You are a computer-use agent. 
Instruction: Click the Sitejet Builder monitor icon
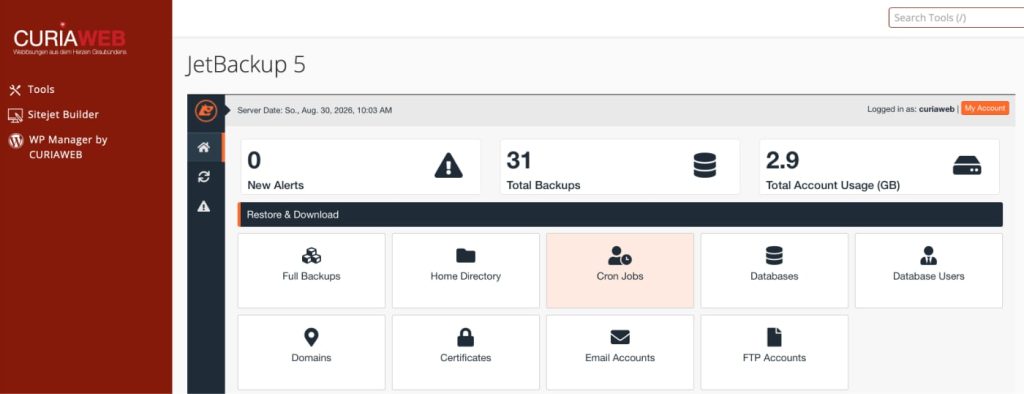click(16, 116)
